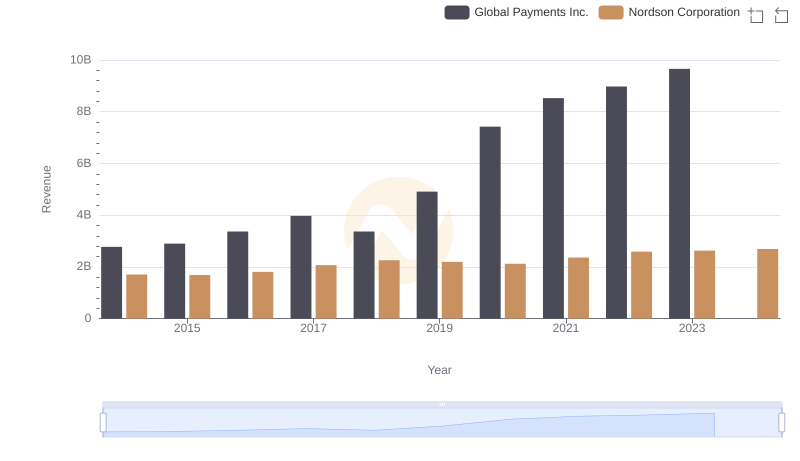Toggle Global Payments Inc. legend swatch
Image resolution: width=800 pixels, height=461 pixels.
click(x=457, y=12)
